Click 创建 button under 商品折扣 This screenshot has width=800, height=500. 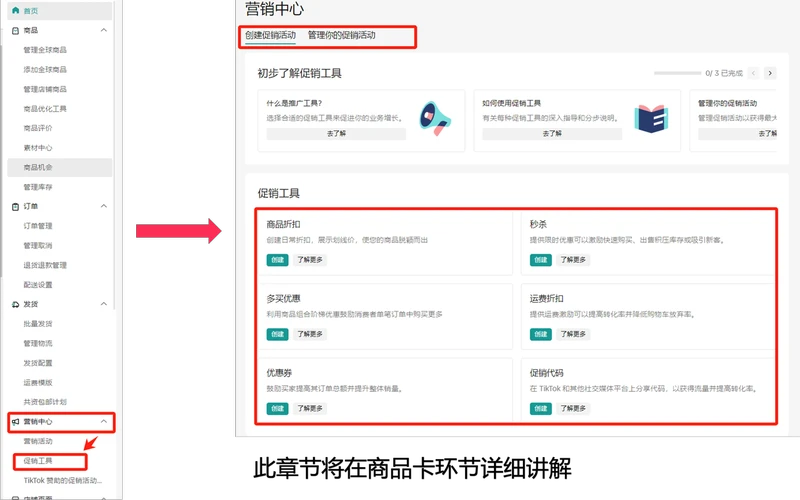tap(277, 259)
